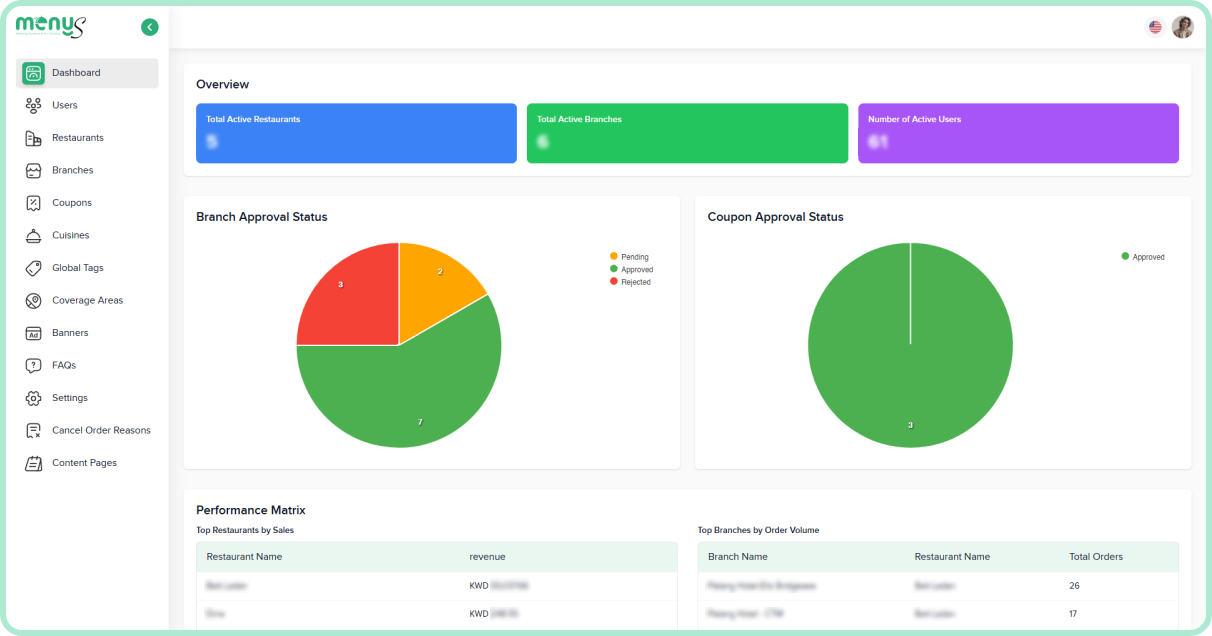
Task: Open the Settings menu item
Action: coord(70,398)
